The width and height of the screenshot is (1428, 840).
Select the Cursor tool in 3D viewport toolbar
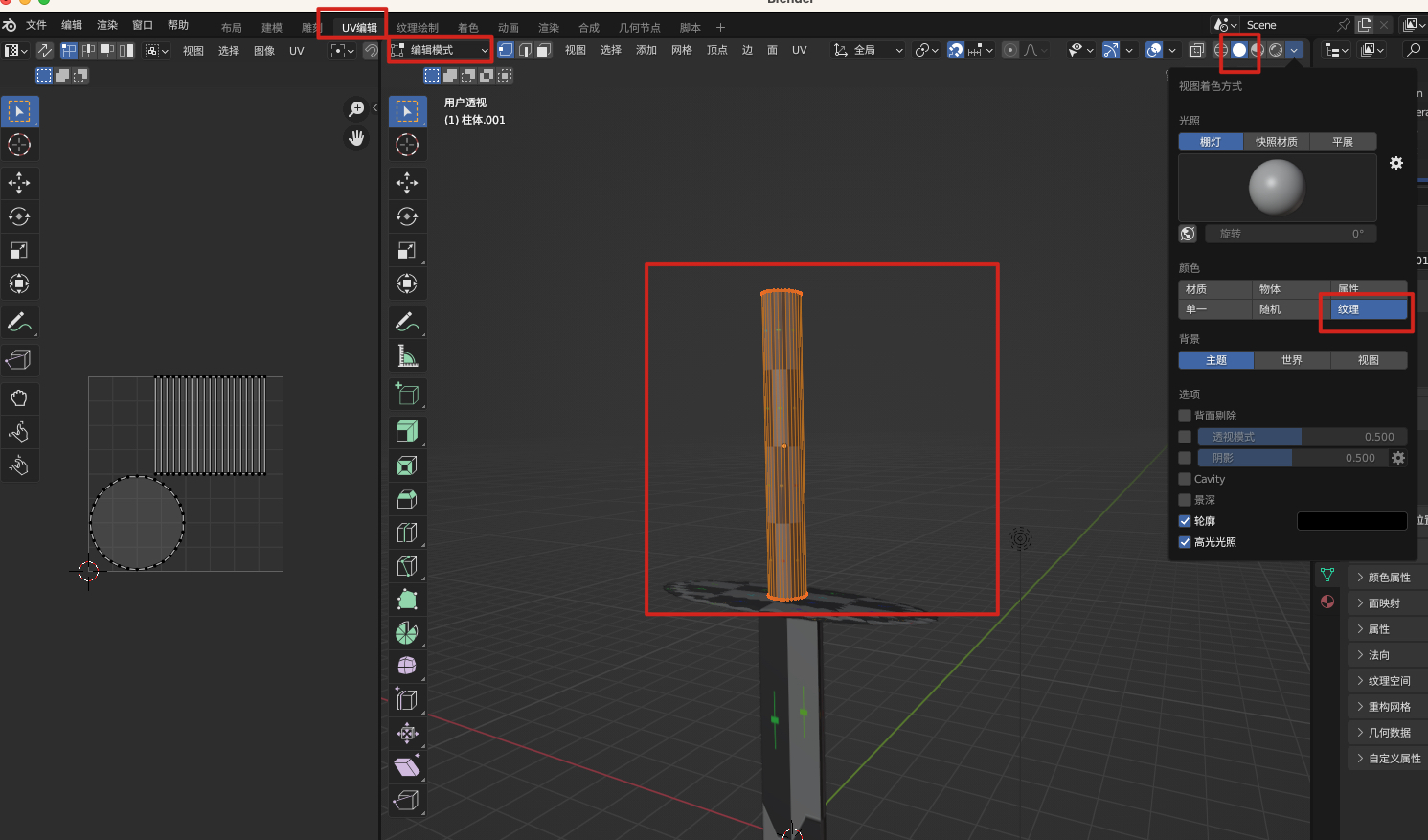coord(407,145)
